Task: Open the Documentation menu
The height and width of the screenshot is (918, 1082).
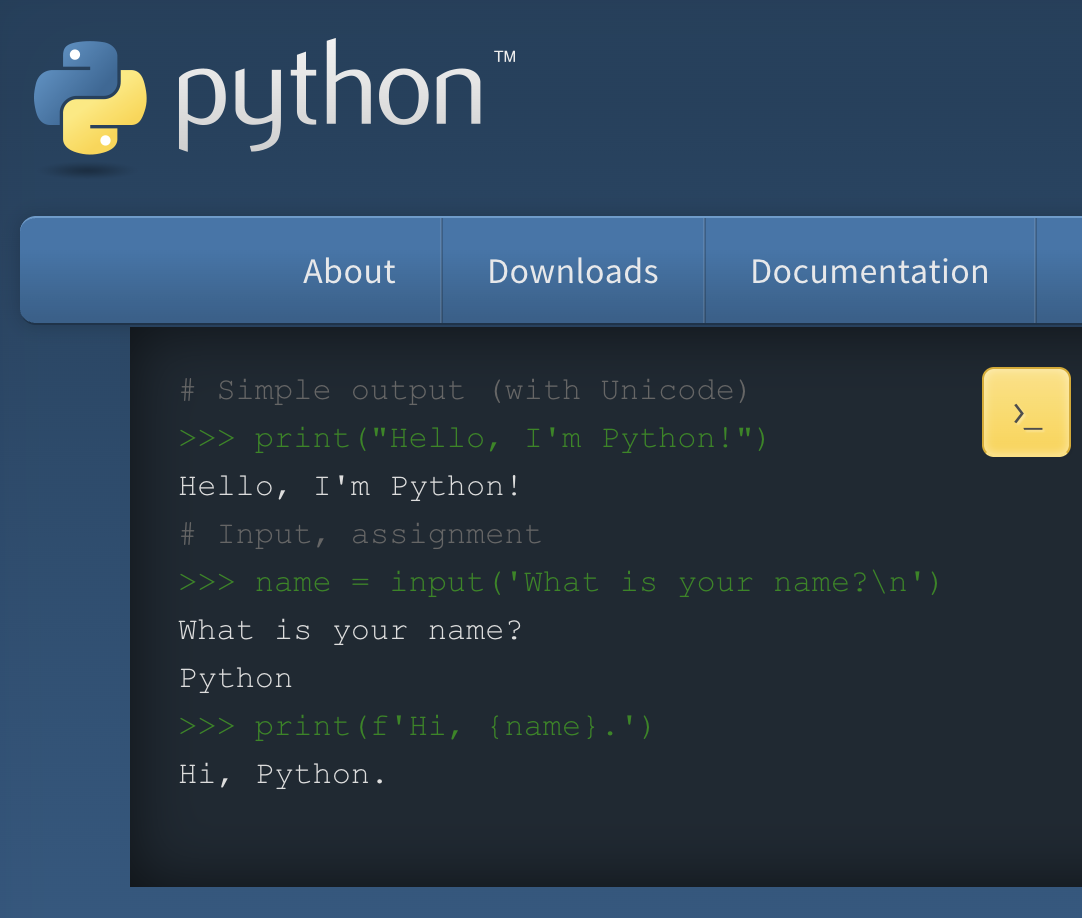Action: (869, 271)
